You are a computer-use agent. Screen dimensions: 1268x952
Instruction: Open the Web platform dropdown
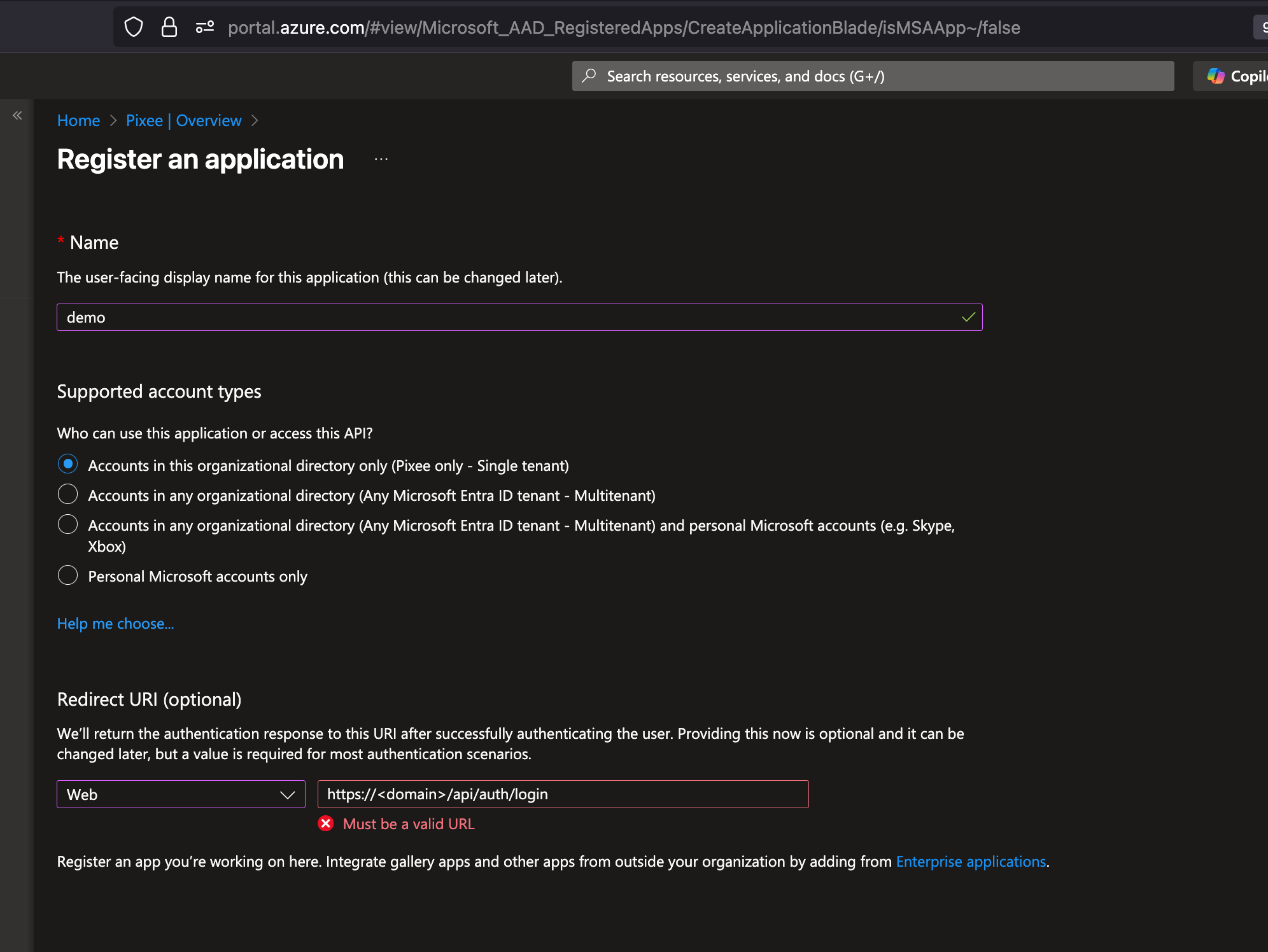click(180, 794)
